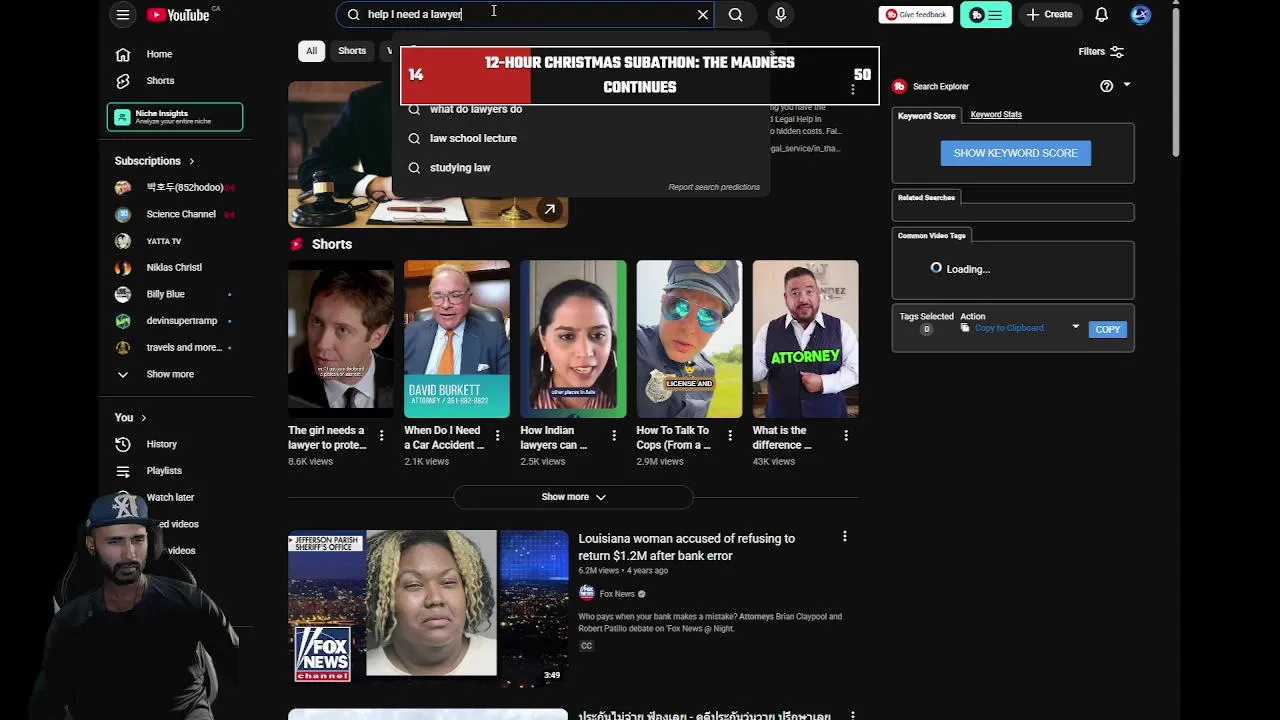Open the account avatar menu

1141,14
